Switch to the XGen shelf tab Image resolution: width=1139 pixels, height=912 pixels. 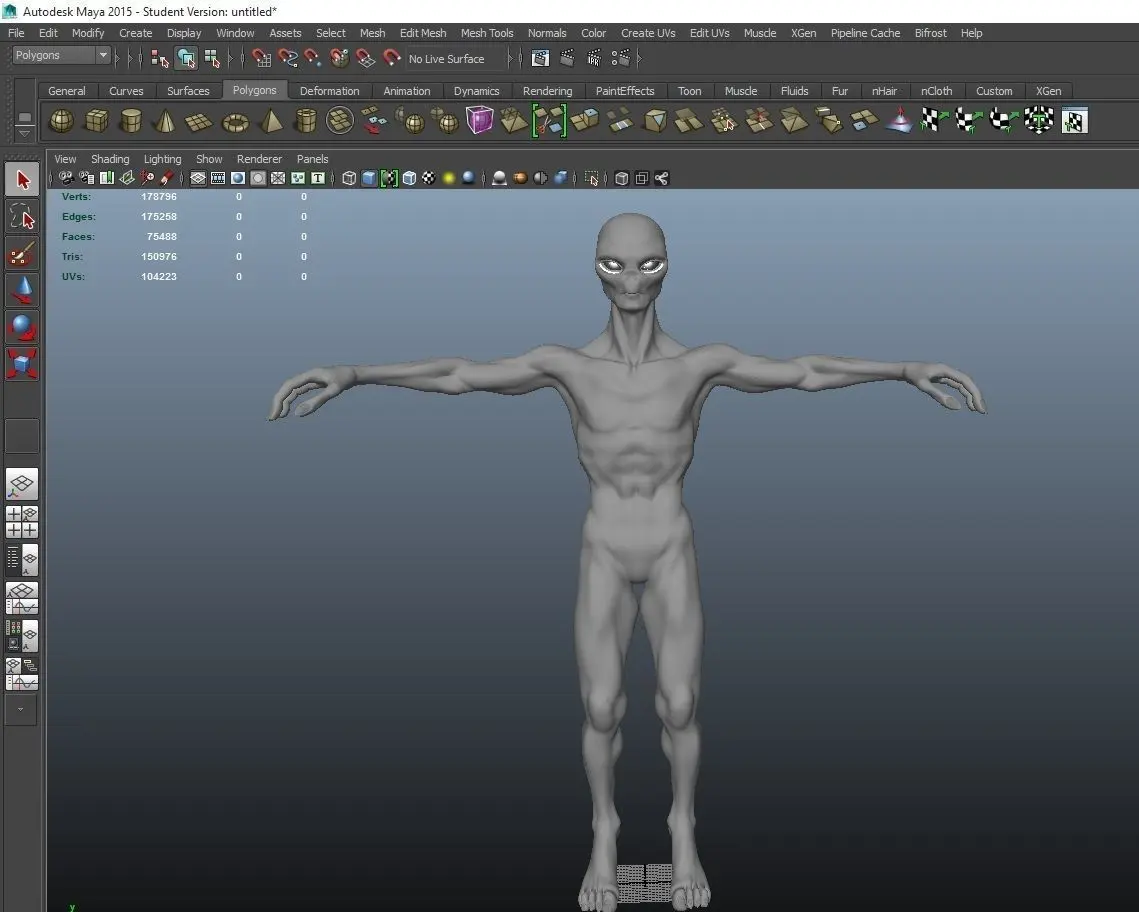(1047, 91)
